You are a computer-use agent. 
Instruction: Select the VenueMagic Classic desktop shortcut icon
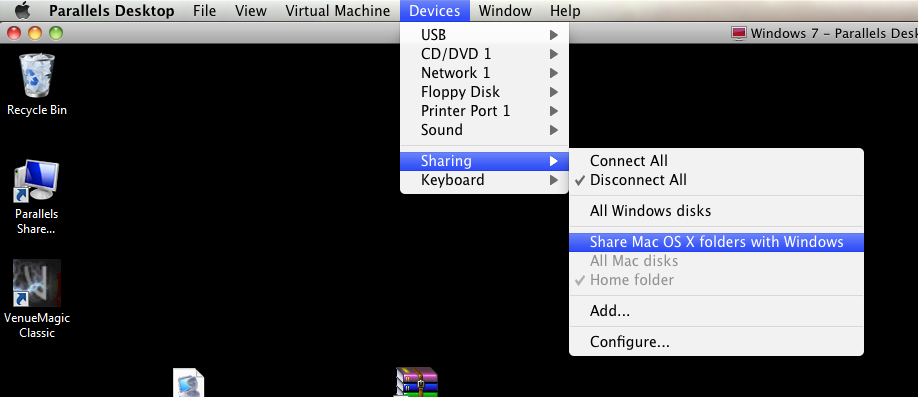pos(36,283)
